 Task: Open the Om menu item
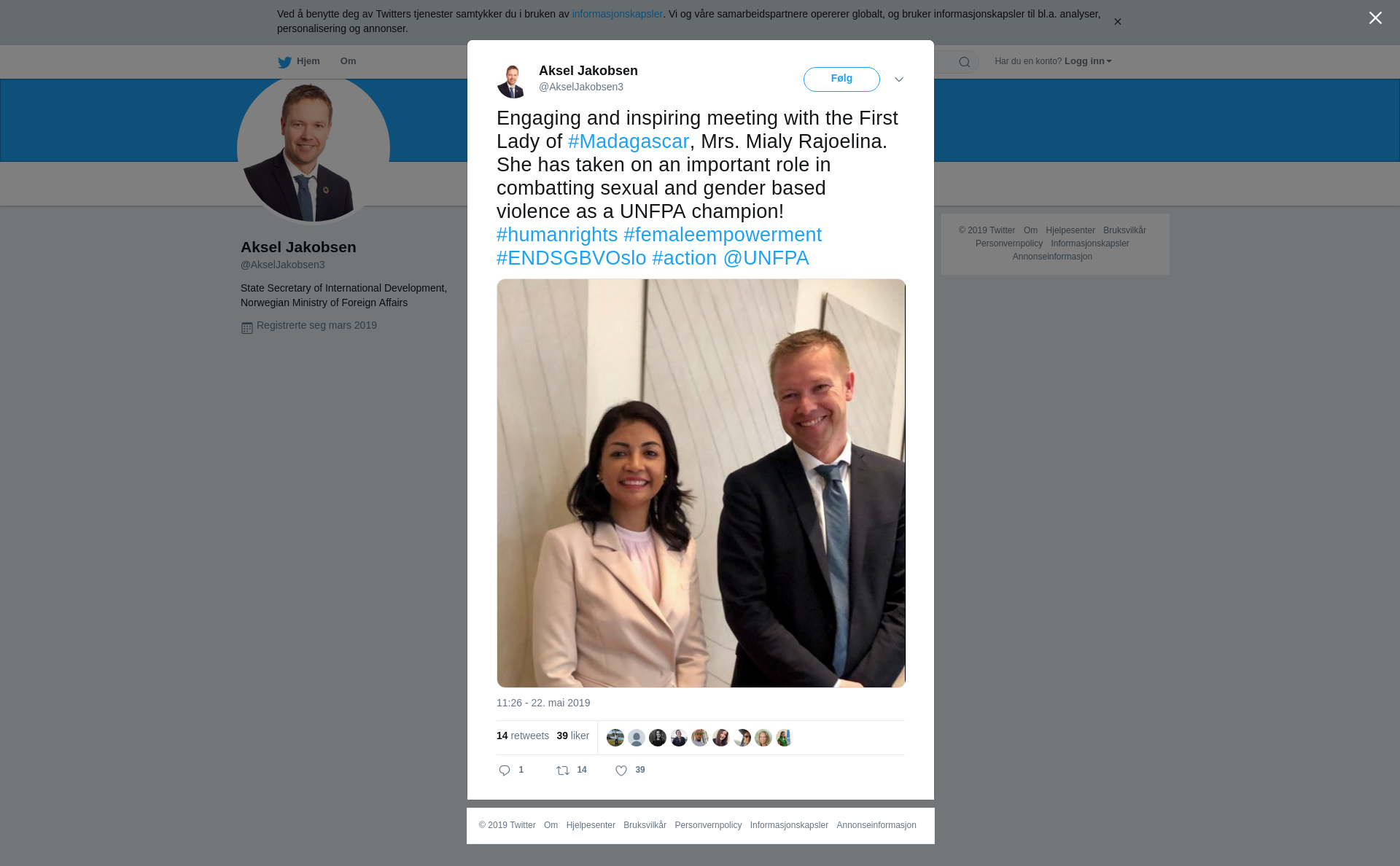coord(348,61)
